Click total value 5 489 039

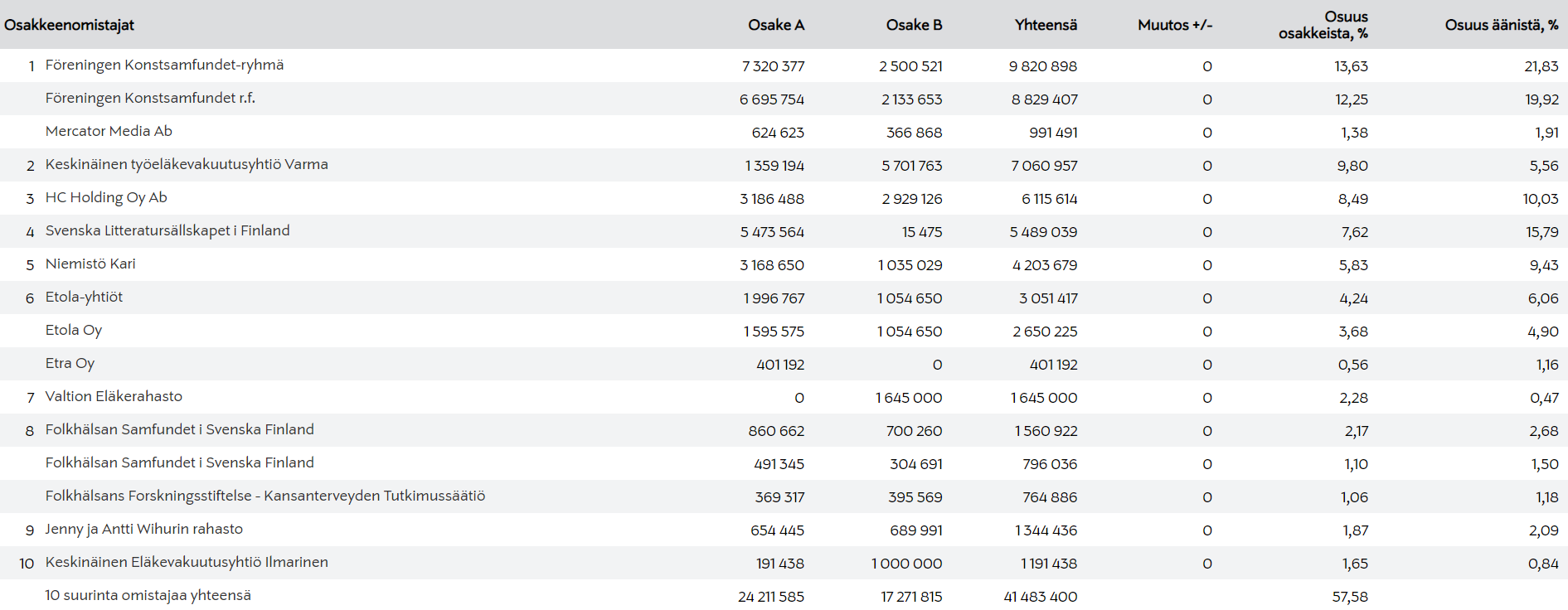click(x=1043, y=232)
